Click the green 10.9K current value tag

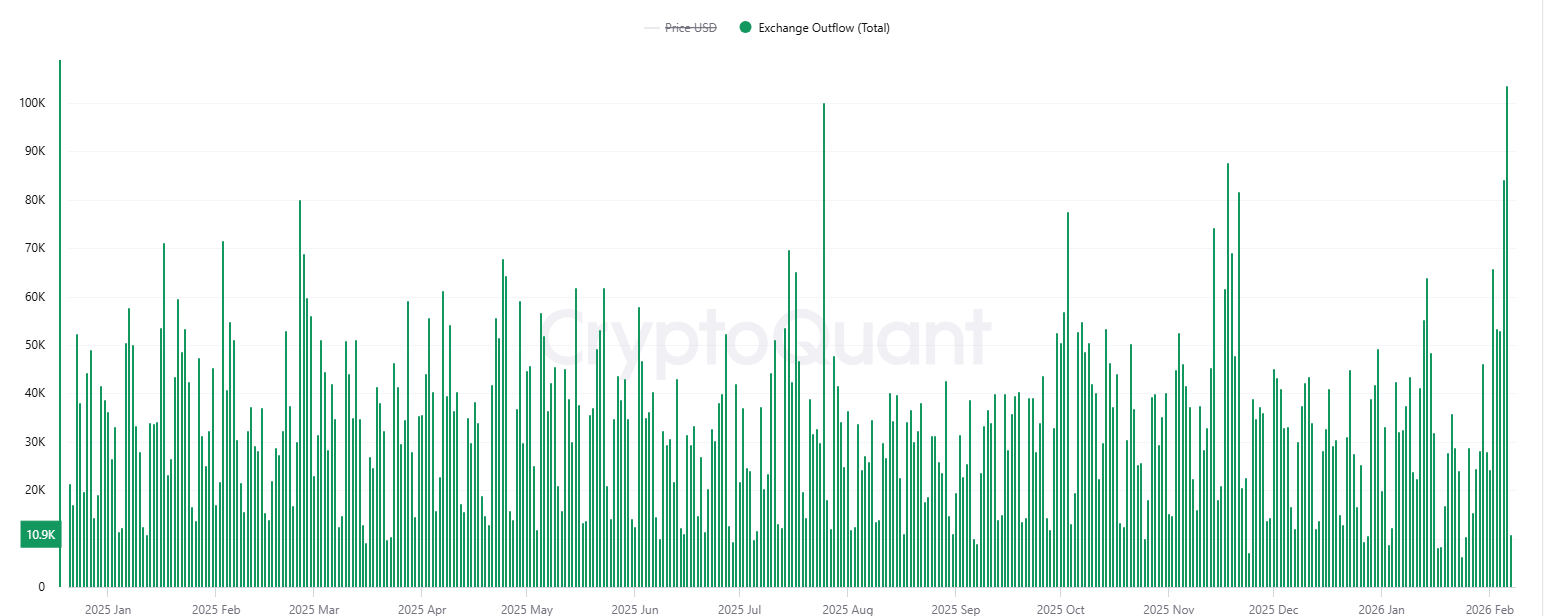click(41, 535)
